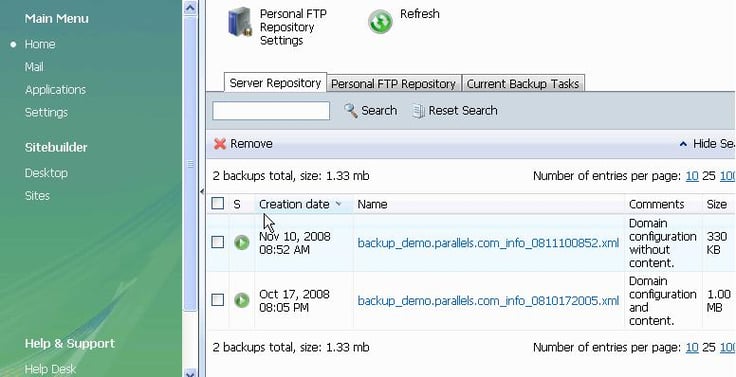Screen dimensions: 736x377
Task: Open Settings in Main Menu
Action: coord(46,113)
